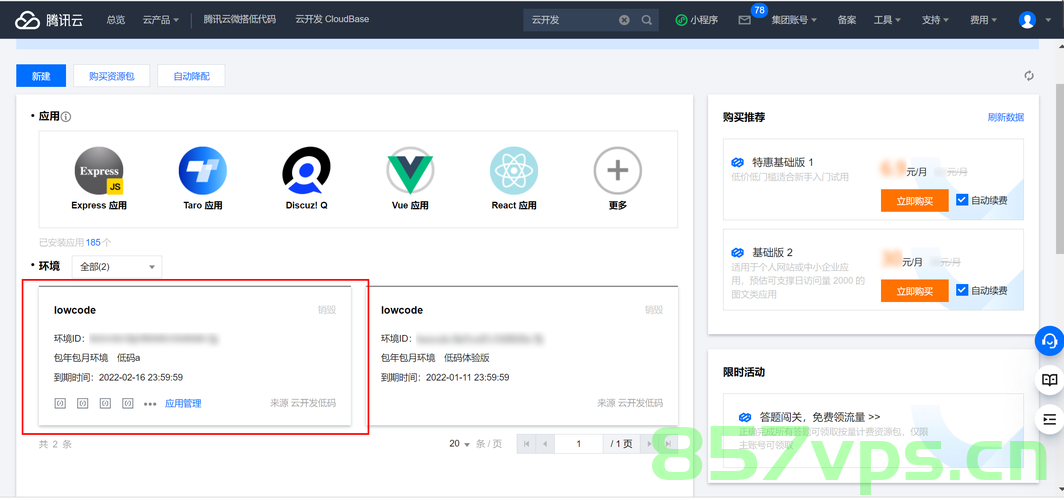Click 立即购买 for 特惠基础版 1
The width and height of the screenshot is (1064, 500).
[x=915, y=200]
